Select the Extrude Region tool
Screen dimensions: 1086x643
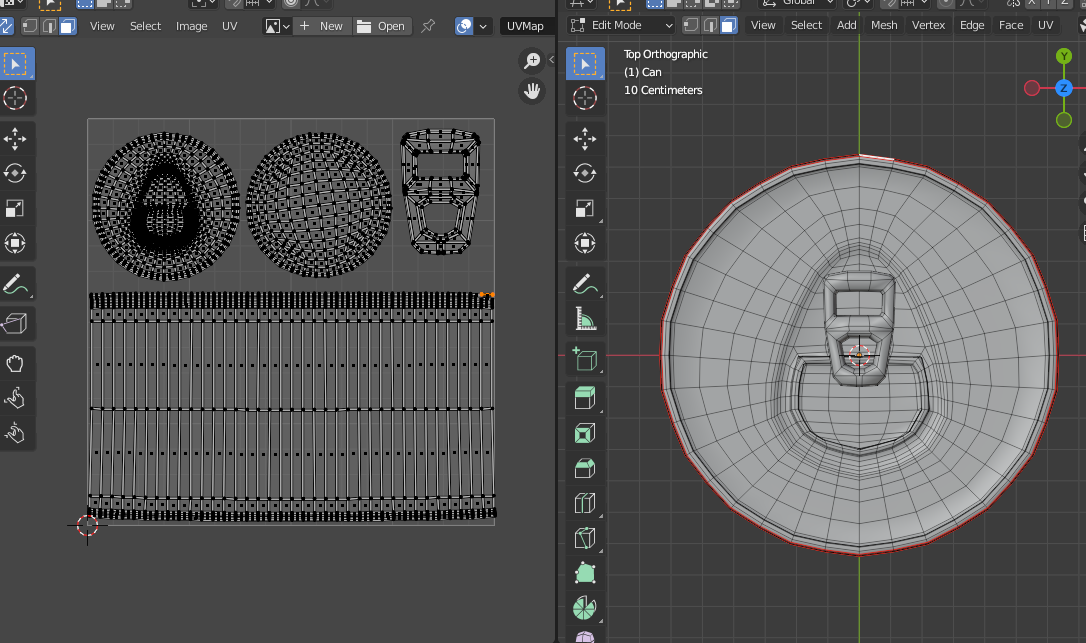pyautogui.click(x=585, y=397)
